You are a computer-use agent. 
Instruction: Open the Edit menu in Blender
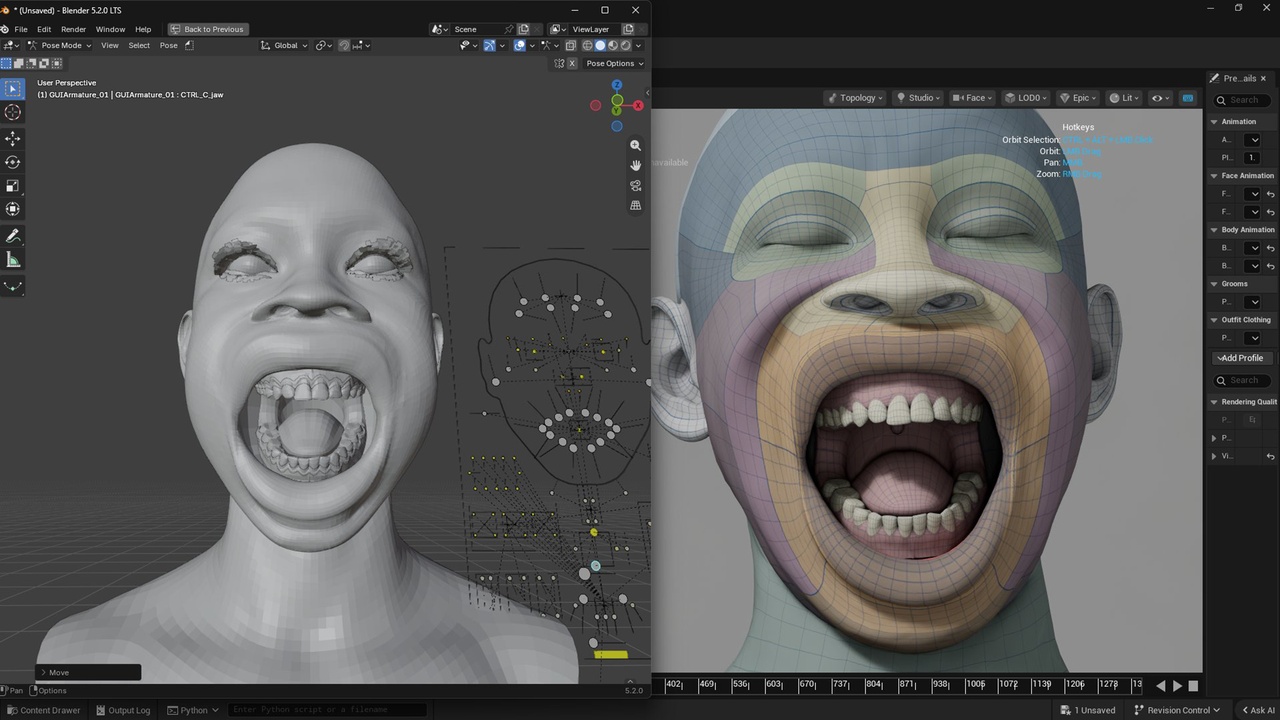(x=44, y=29)
